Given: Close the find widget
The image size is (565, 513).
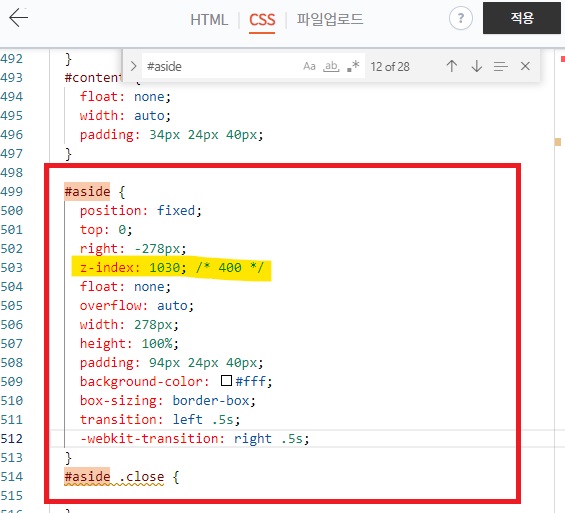Looking at the screenshot, I should pyautogui.click(x=525, y=66).
